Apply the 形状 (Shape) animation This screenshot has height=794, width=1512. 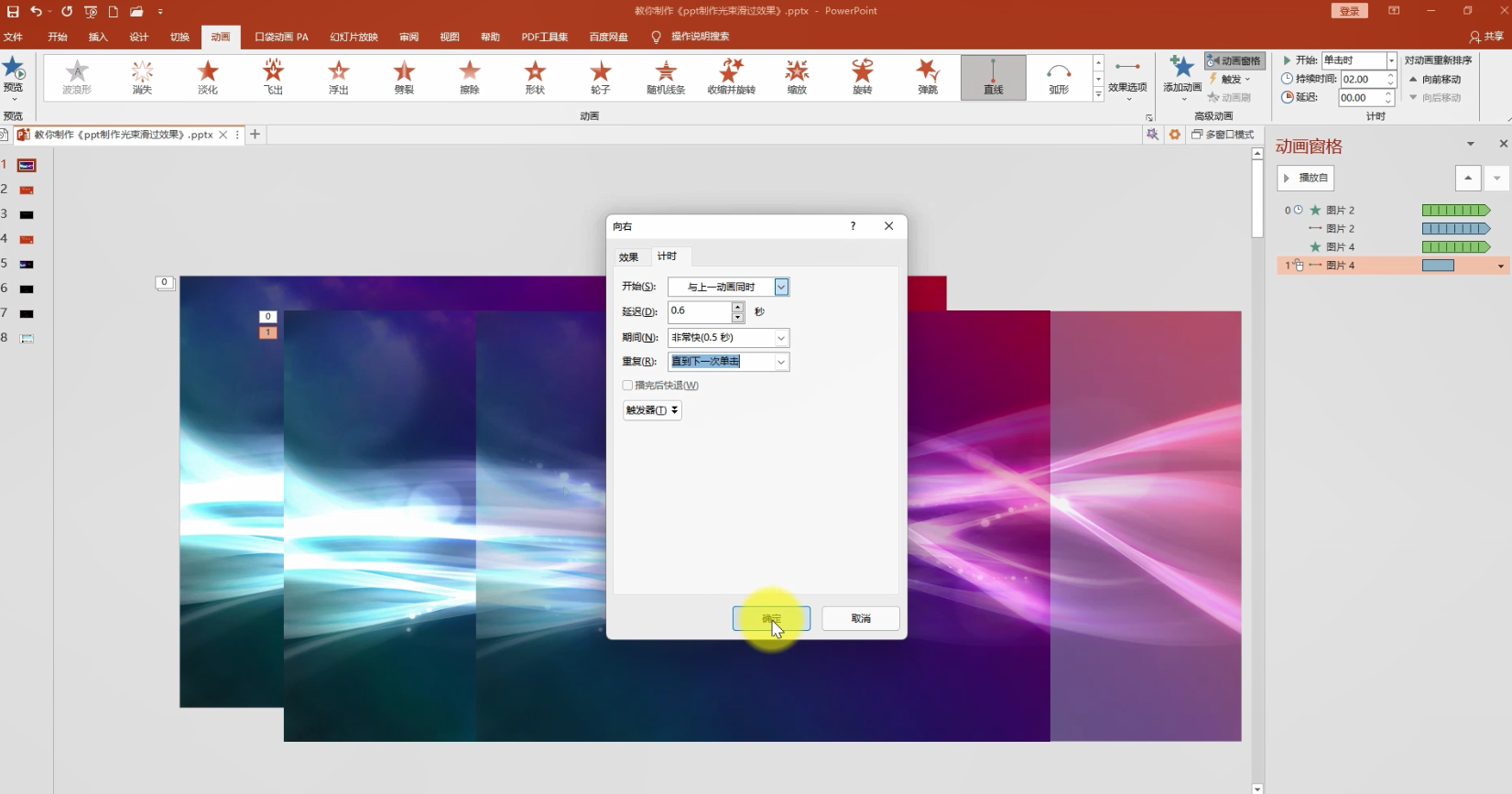click(535, 78)
